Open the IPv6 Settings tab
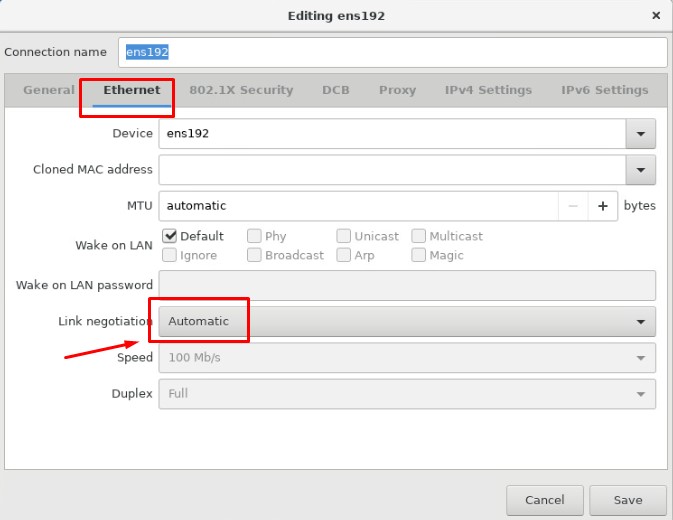The height and width of the screenshot is (520, 673). click(604, 90)
